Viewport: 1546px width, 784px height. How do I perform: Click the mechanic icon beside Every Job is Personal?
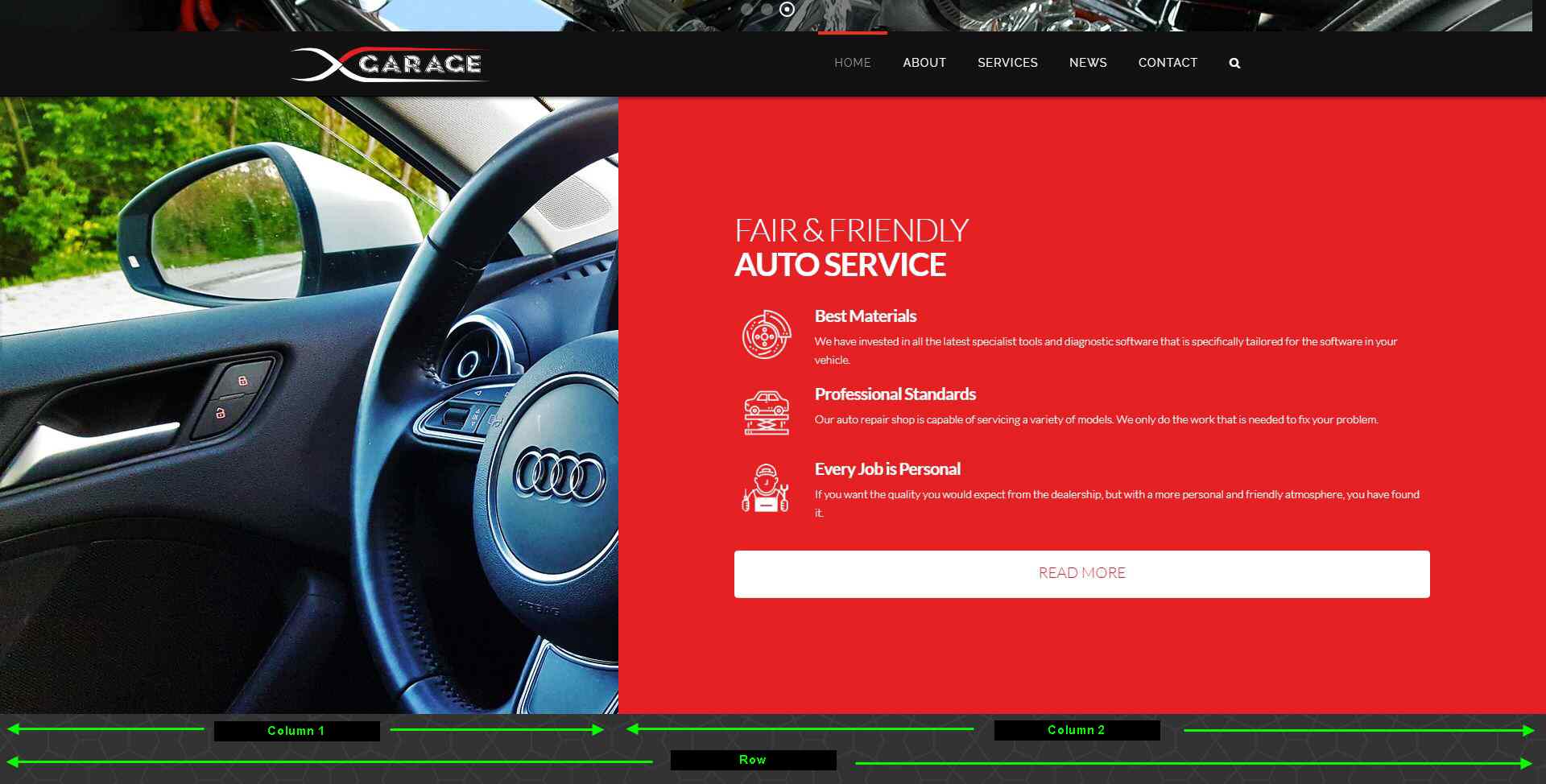tap(765, 488)
